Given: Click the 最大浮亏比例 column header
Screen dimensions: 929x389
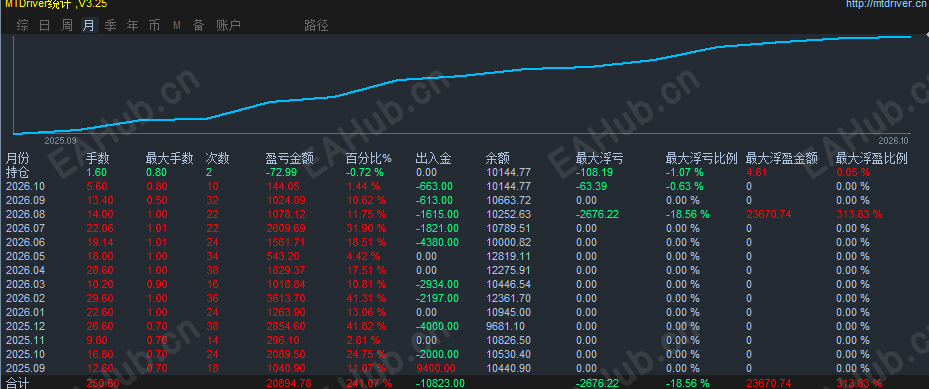Looking at the screenshot, I should (701, 159).
